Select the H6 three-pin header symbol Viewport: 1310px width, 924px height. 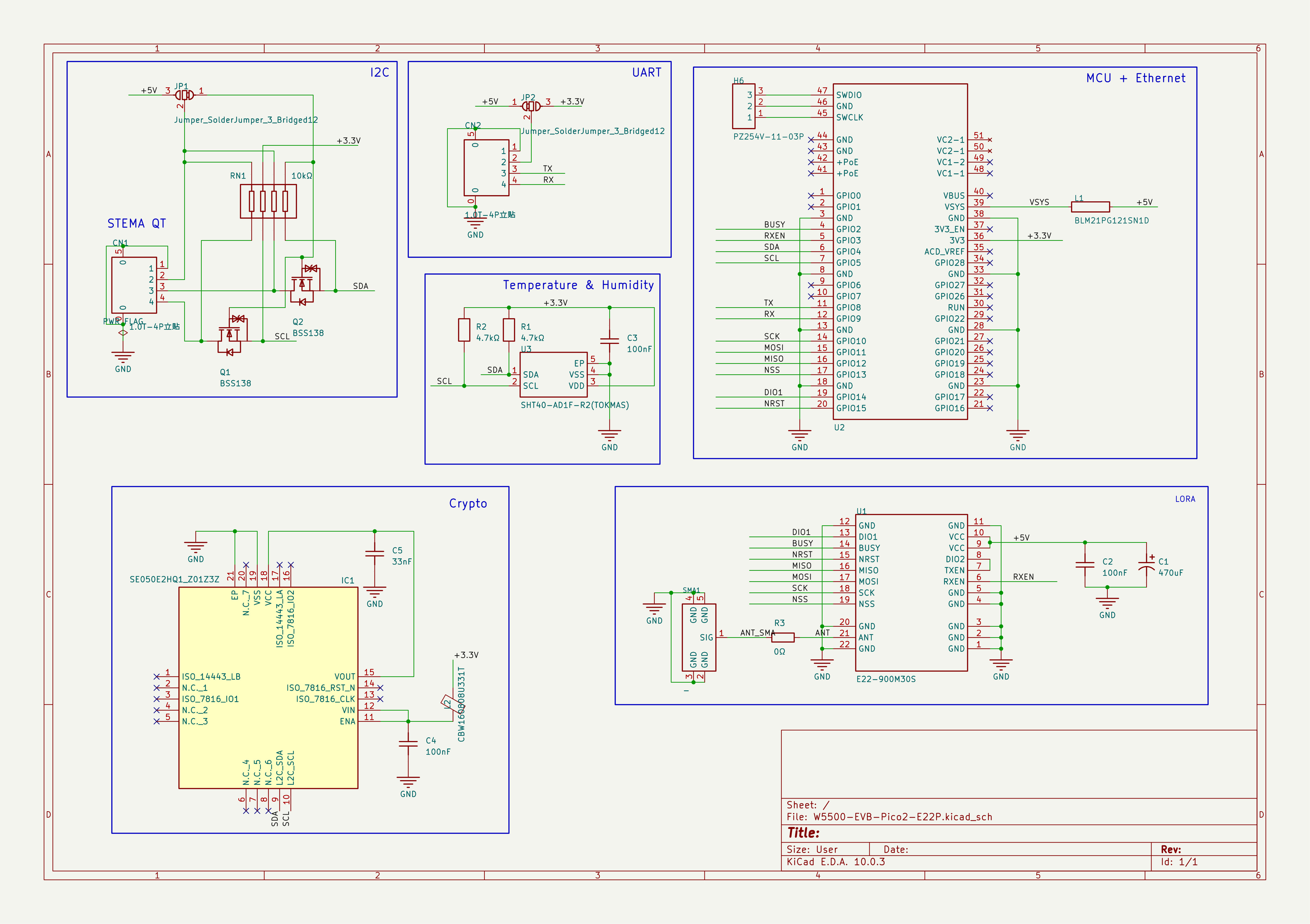(744, 106)
